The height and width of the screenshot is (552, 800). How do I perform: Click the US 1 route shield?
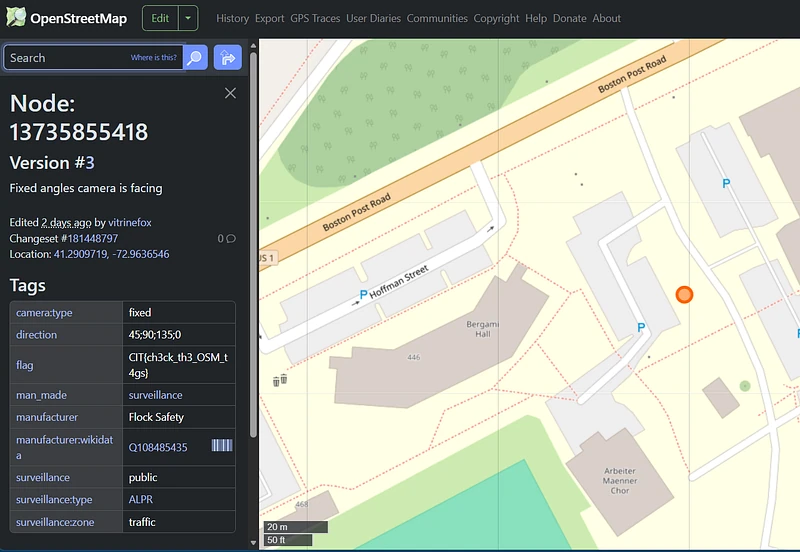[x=267, y=258]
